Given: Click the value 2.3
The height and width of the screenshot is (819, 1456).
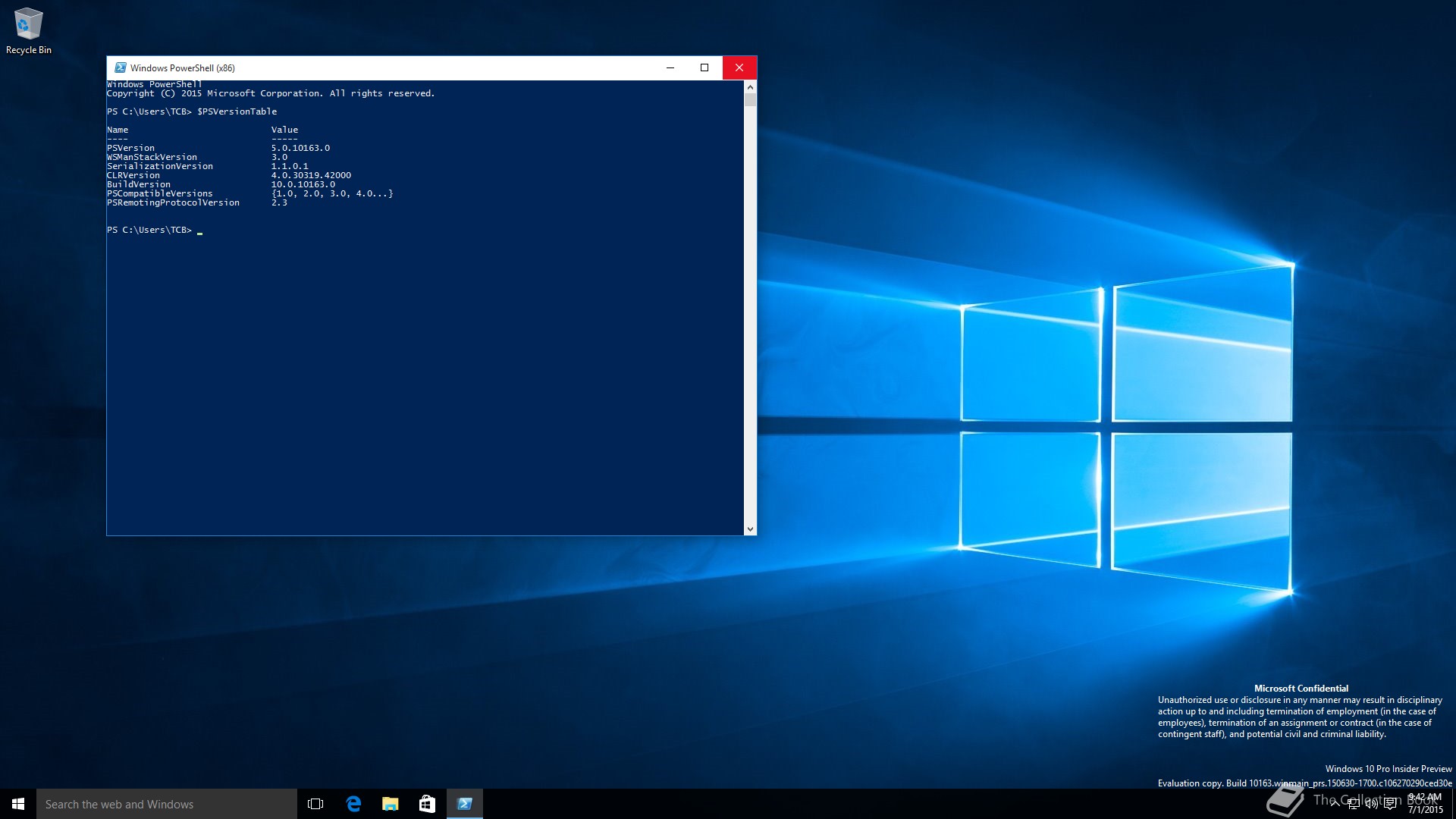Looking at the screenshot, I should coord(279,202).
